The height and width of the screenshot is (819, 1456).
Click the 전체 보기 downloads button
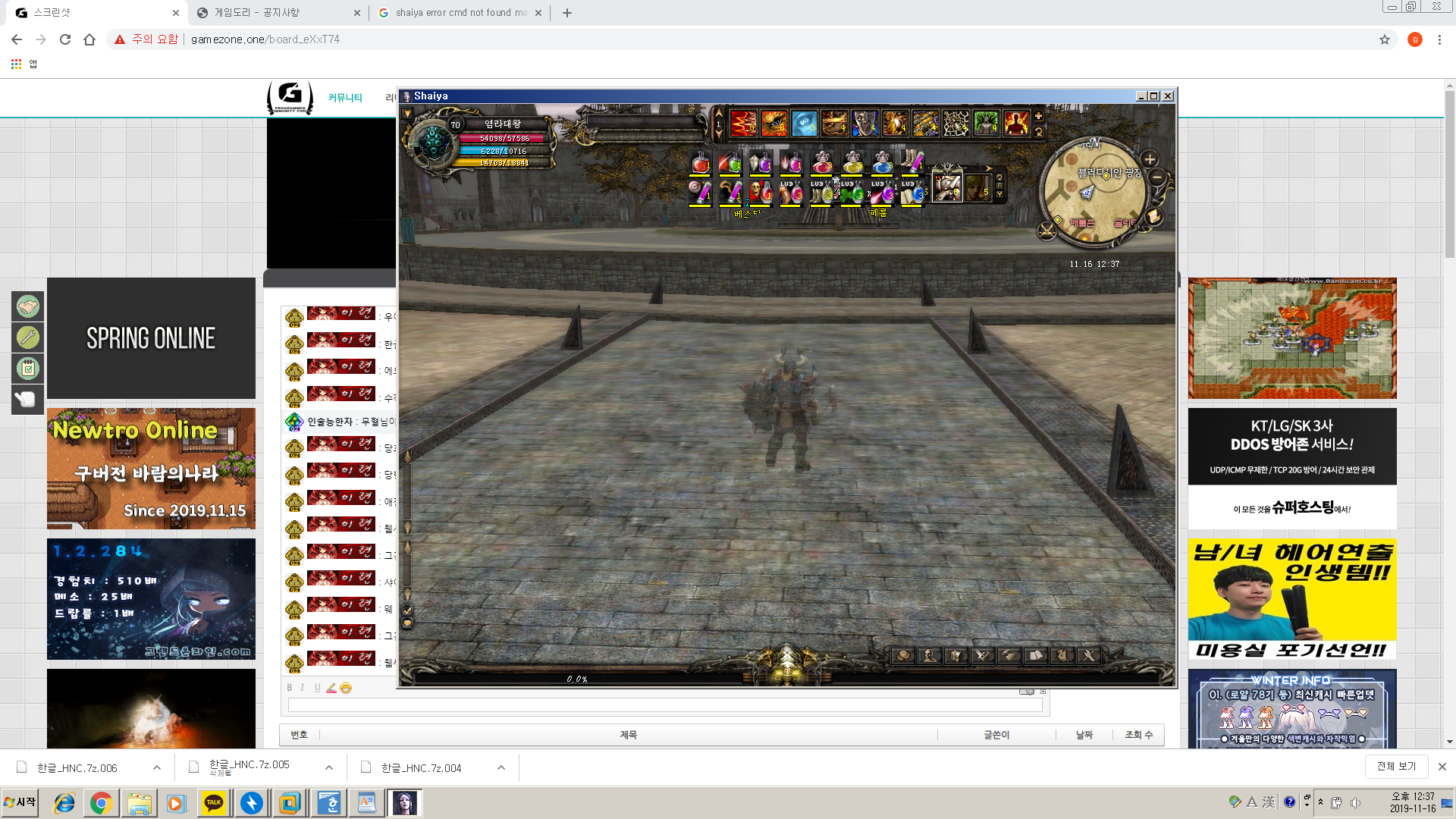pos(1396,767)
